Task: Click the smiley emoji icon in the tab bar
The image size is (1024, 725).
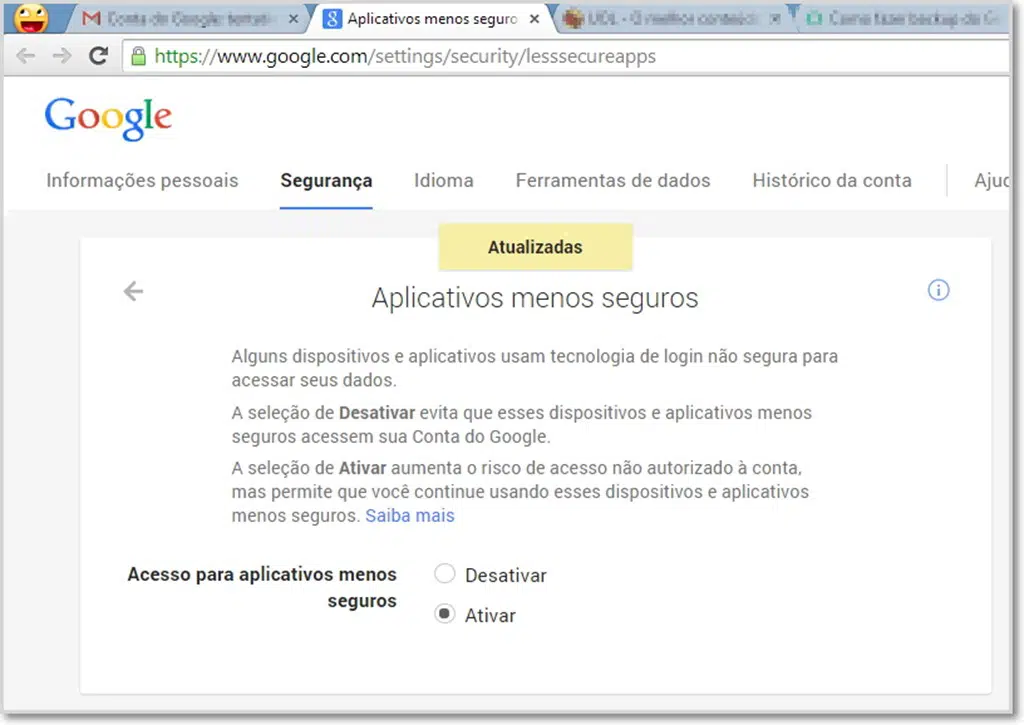Action: tap(31, 18)
